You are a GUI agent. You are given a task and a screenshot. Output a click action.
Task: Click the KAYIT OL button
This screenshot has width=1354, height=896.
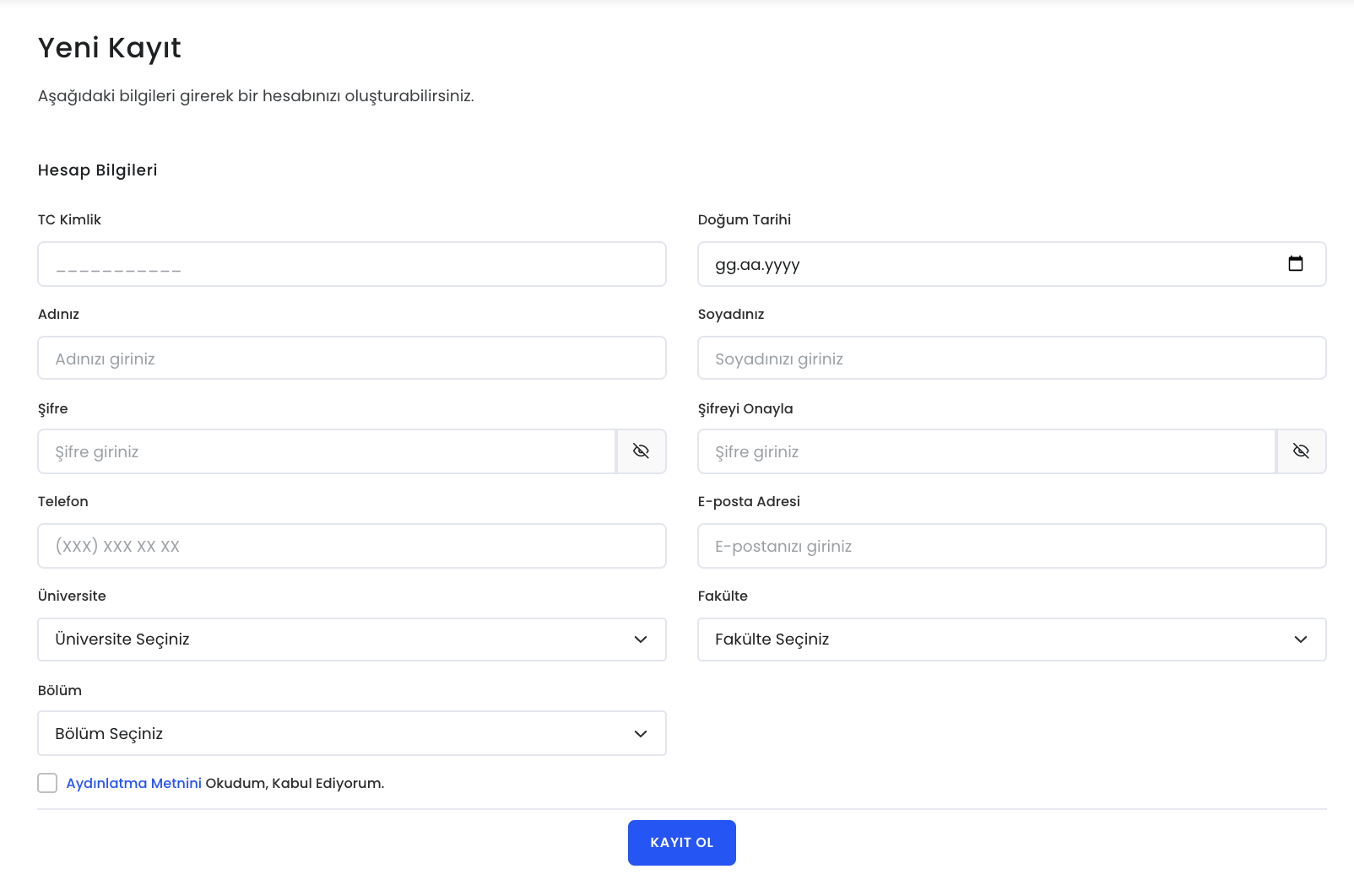681,842
